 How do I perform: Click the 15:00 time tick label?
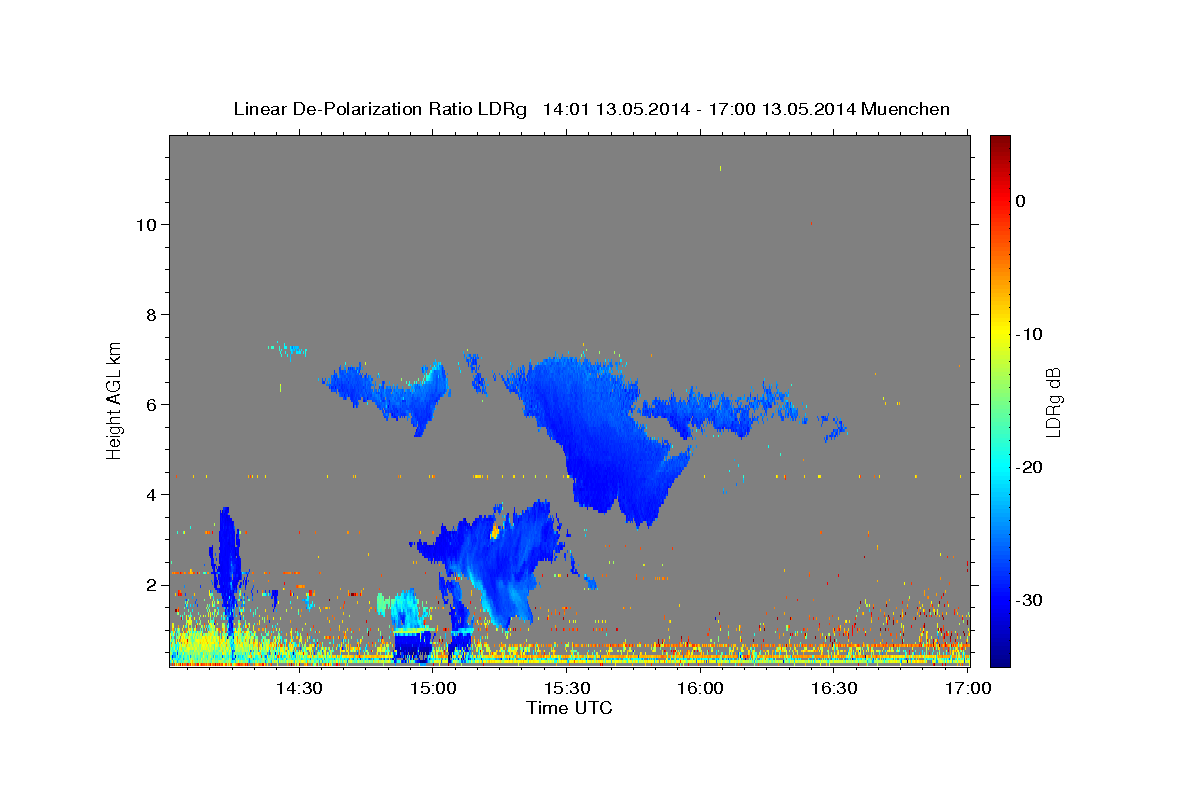click(x=433, y=688)
